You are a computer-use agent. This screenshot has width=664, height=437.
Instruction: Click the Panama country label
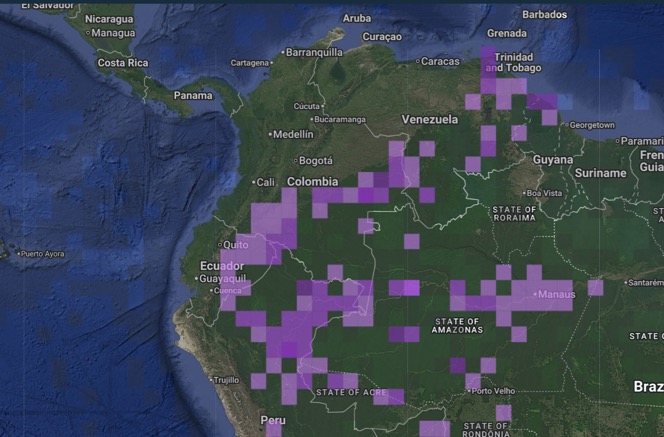[193, 95]
